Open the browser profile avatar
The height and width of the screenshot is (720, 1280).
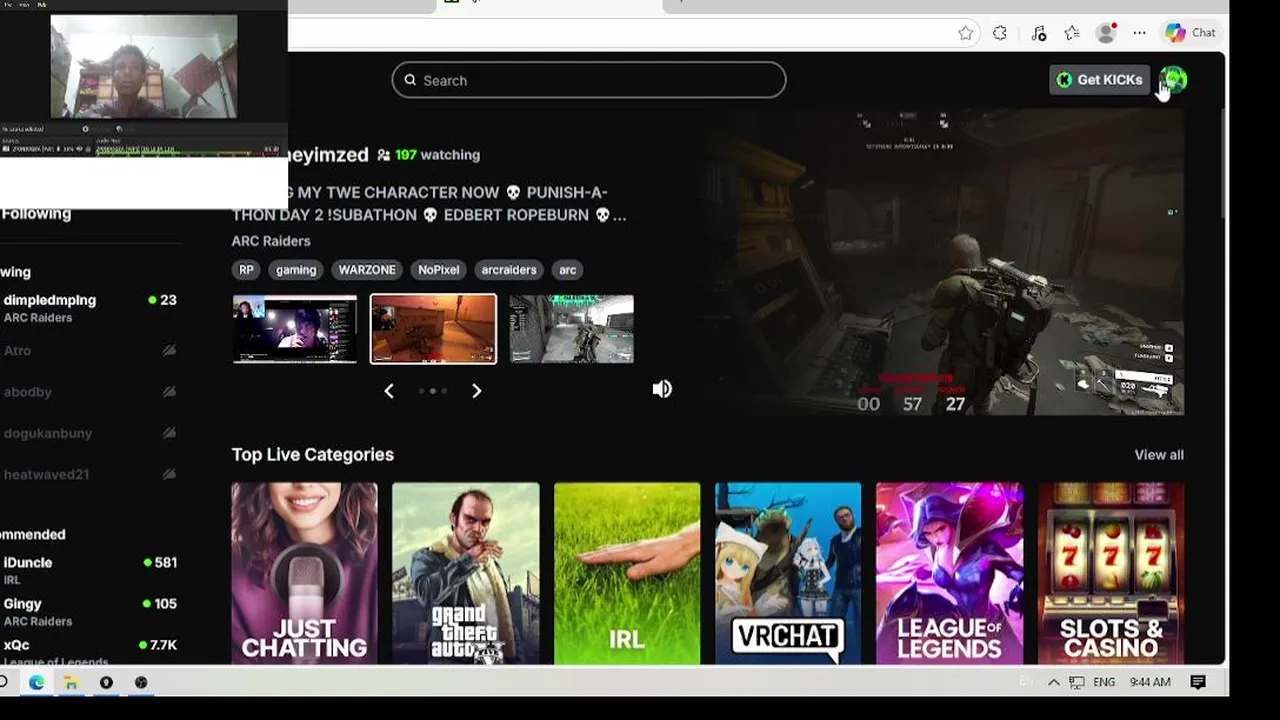(x=1106, y=33)
